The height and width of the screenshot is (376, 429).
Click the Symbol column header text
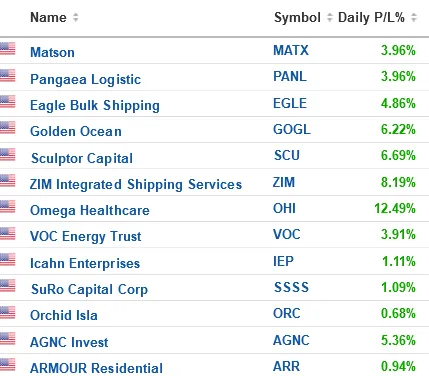[297, 17]
